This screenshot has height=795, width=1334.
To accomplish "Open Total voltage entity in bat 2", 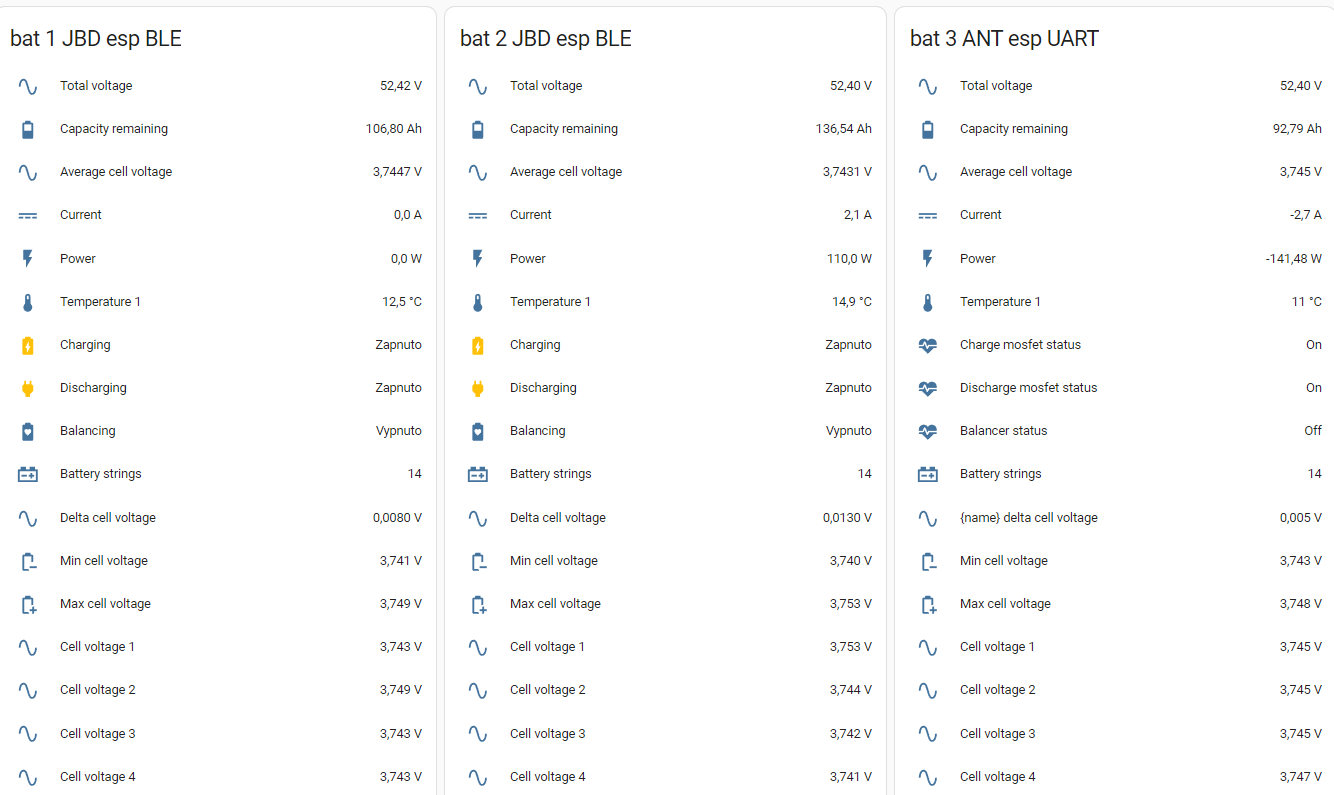I will click(546, 86).
